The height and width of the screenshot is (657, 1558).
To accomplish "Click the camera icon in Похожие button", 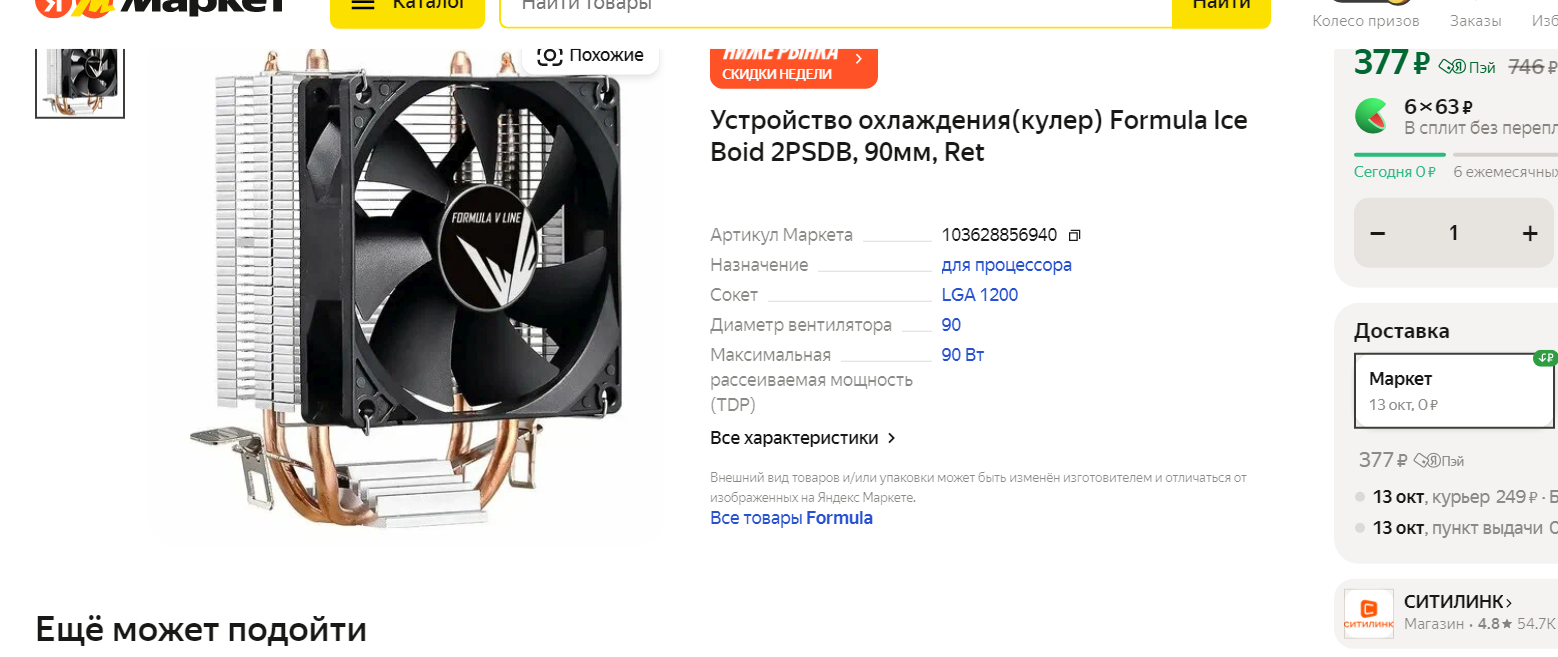I will 549,56.
